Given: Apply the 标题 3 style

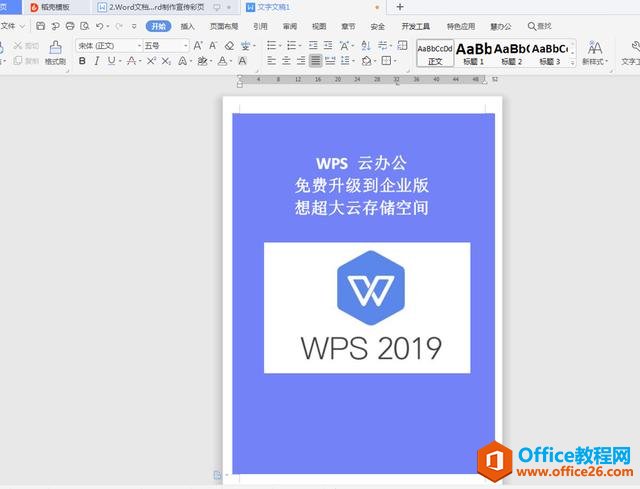Looking at the screenshot, I should tap(549, 53).
